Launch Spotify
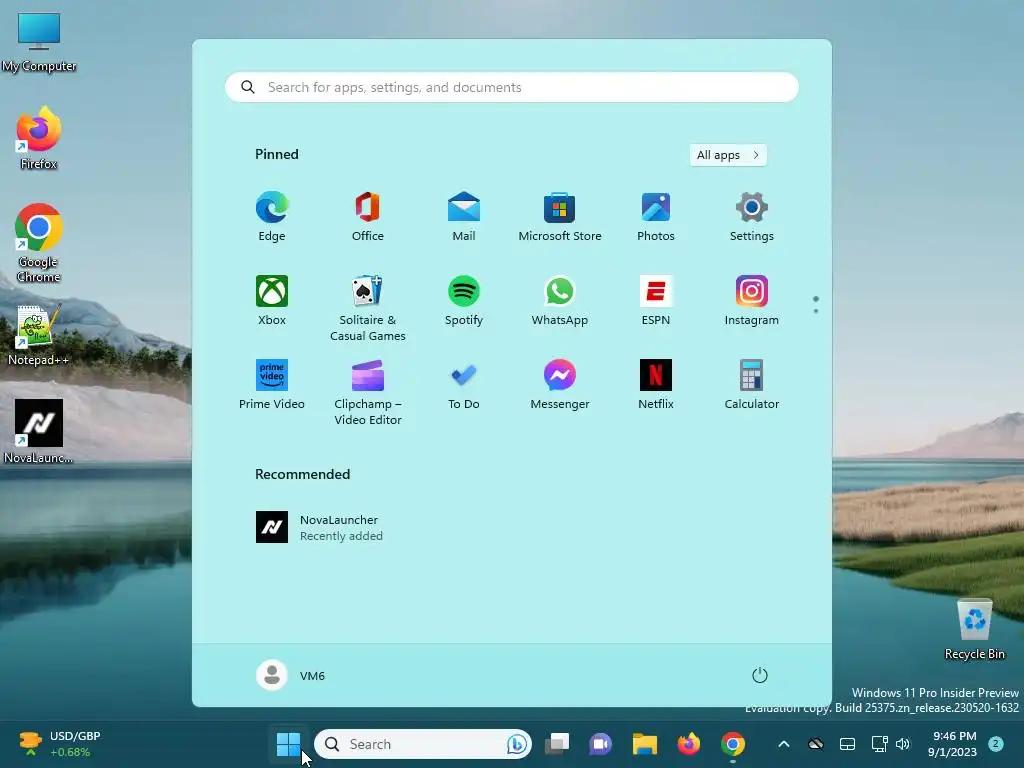 pos(464,301)
